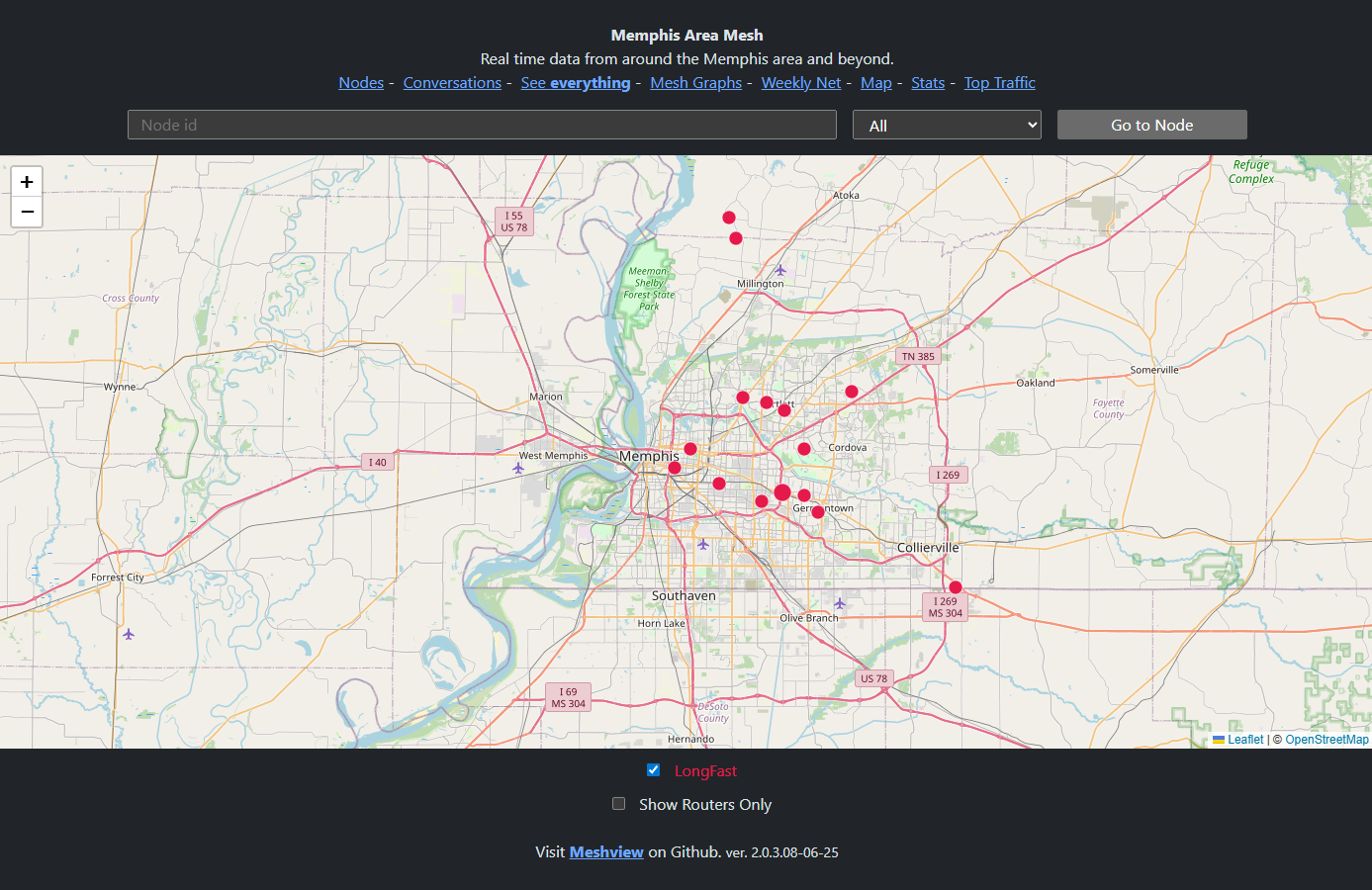The image size is (1372, 890).
Task: Click the Node id input field
Action: coord(482,126)
